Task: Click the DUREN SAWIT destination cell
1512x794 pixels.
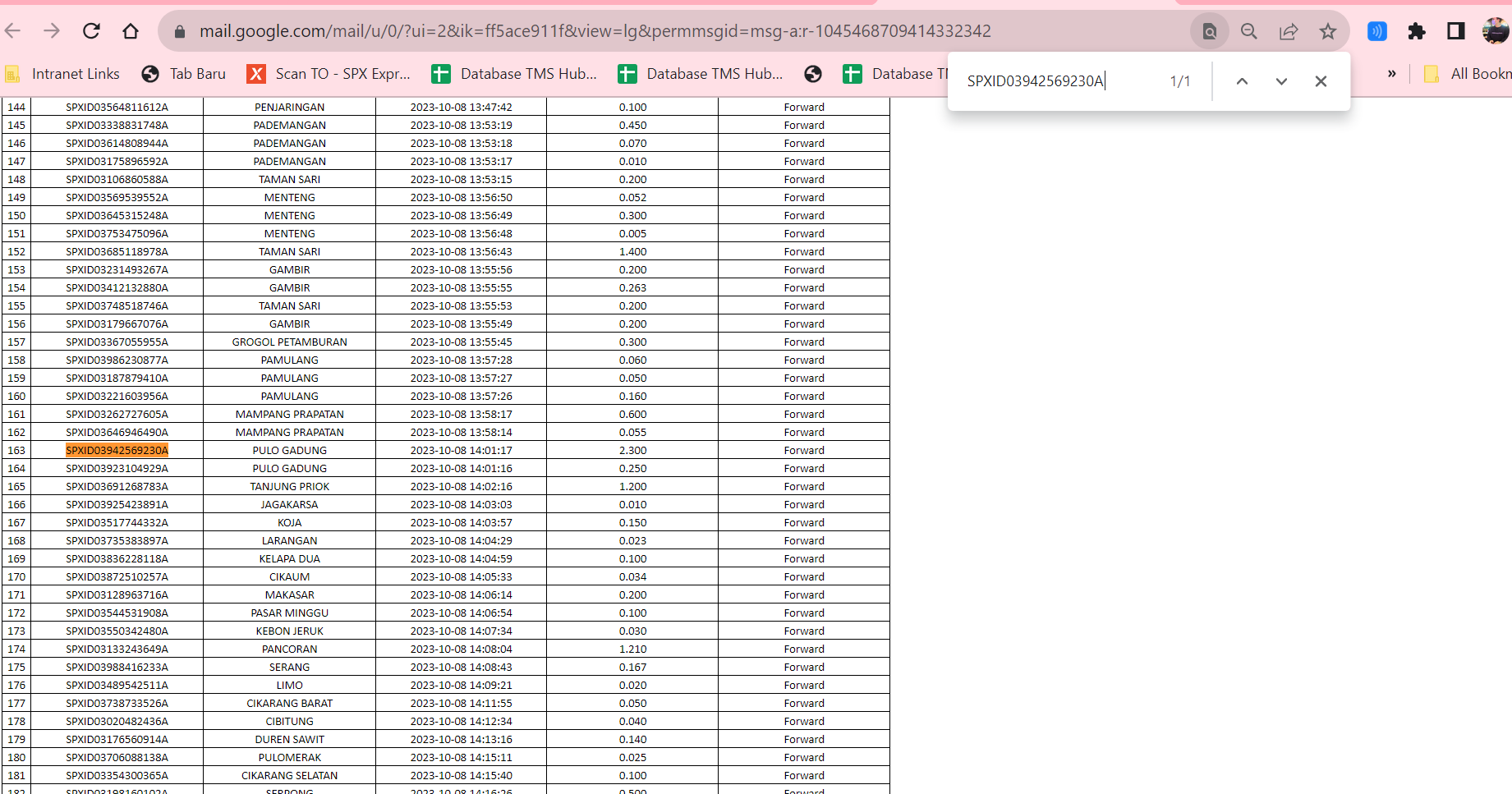Action: point(290,739)
